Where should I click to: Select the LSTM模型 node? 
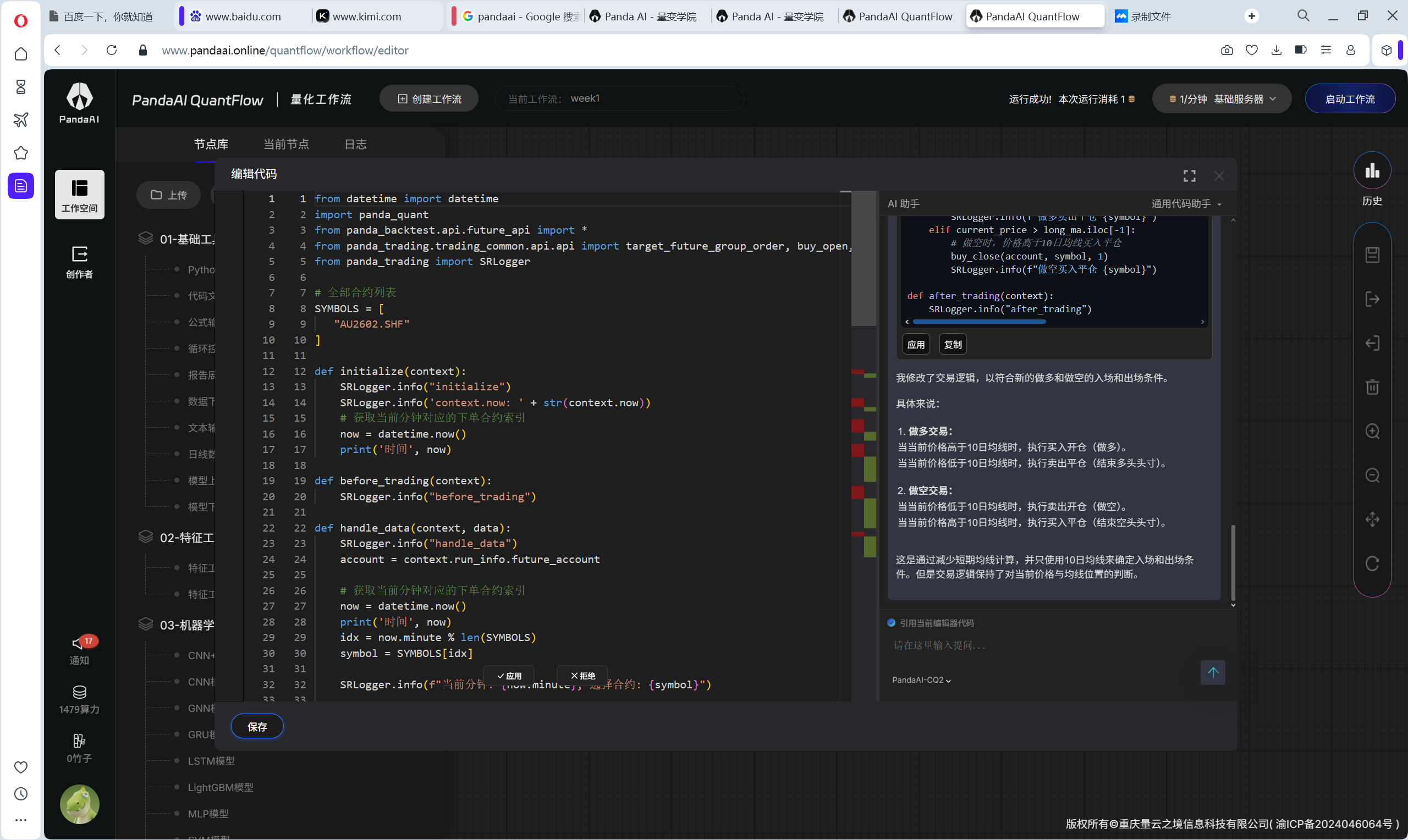tap(211, 761)
